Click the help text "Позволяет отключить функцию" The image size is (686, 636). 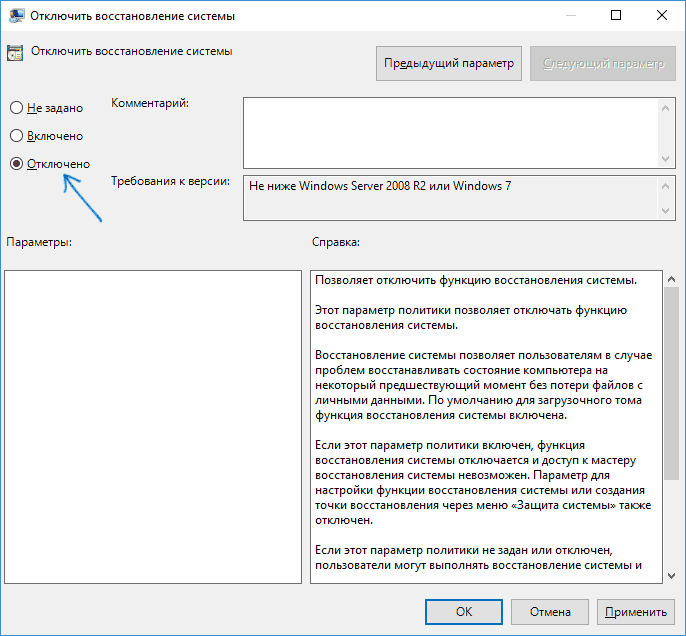(403, 280)
